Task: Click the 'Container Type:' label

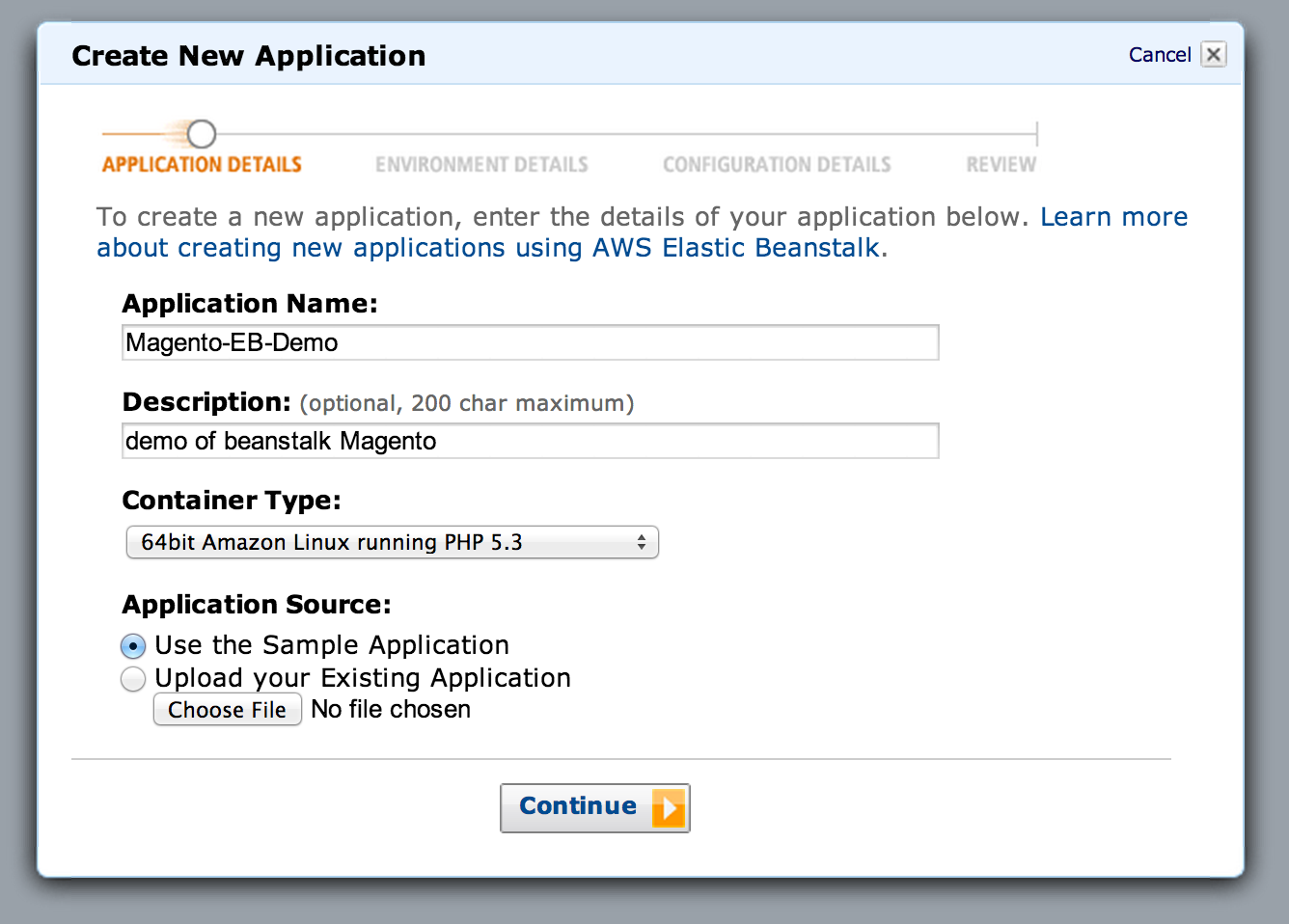Action: pos(232,501)
